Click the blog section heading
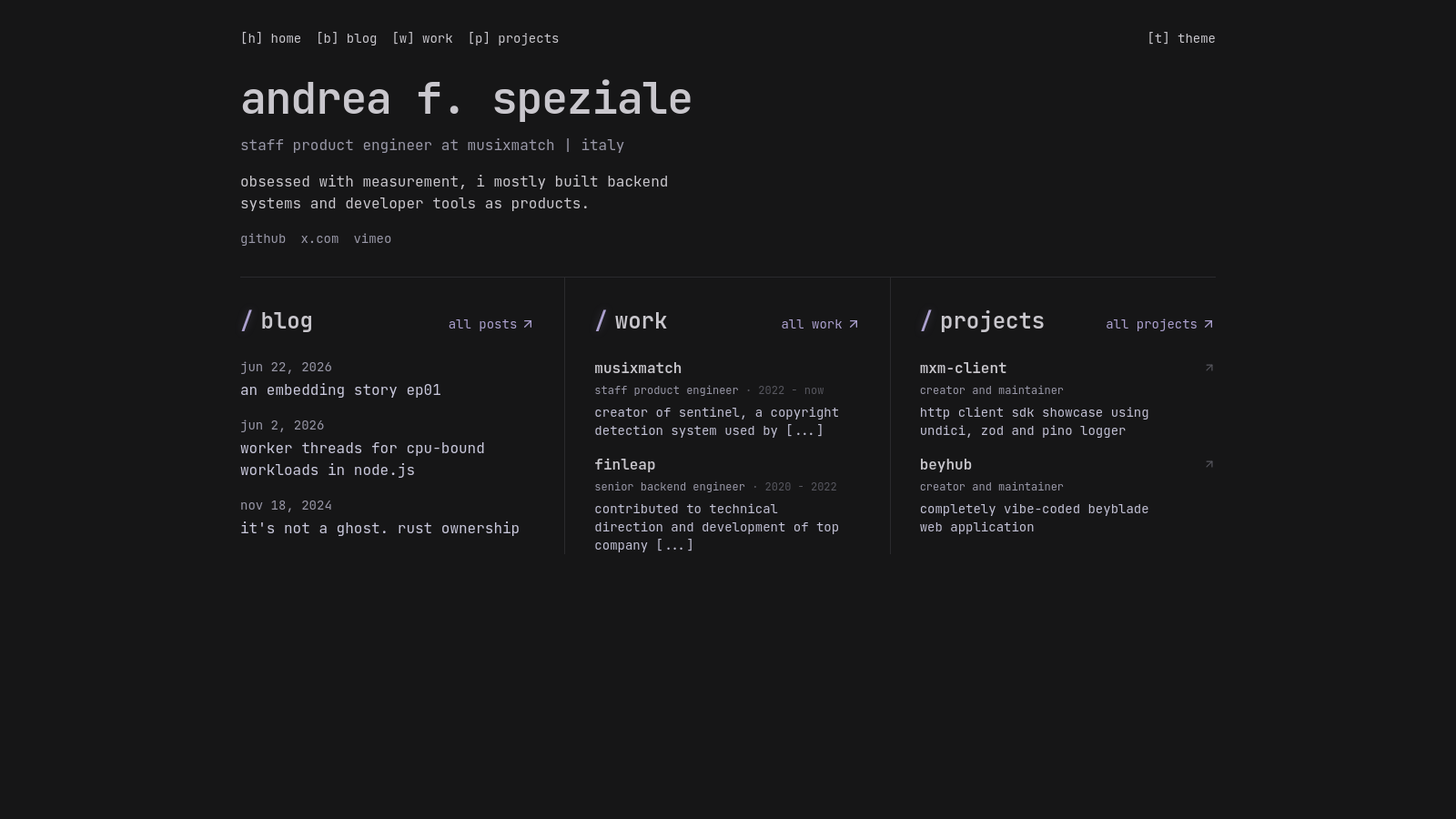Image resolution: width=1456 pixels, height=819 pixels. pyautogui.click(x=277, y=321)
